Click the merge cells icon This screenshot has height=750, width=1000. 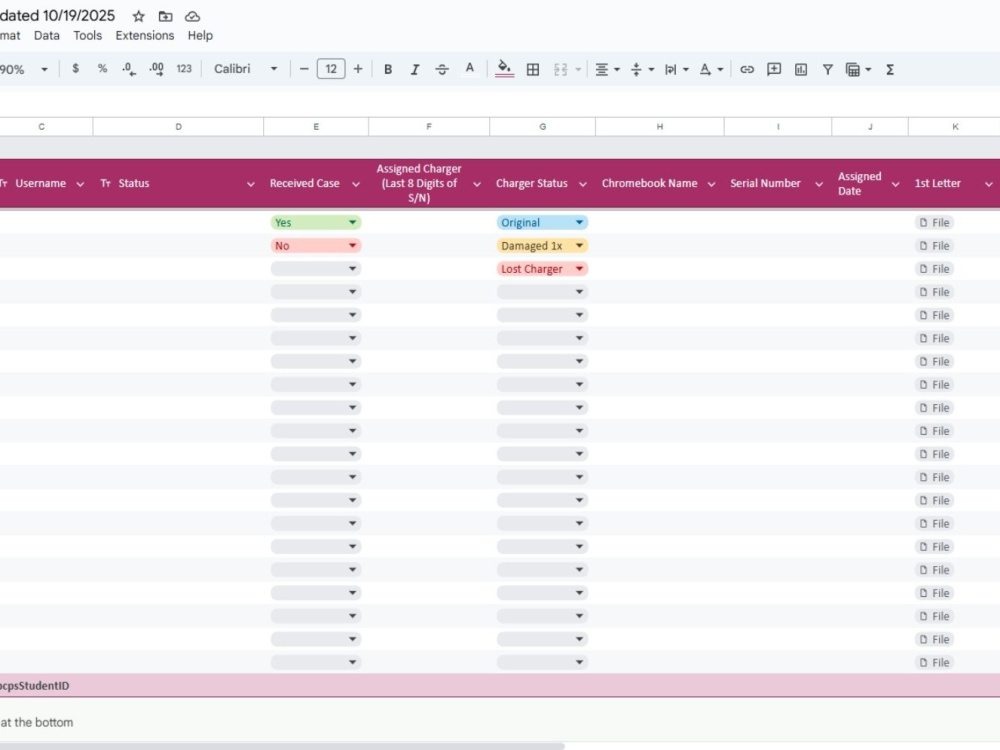(x=561, y=70)
